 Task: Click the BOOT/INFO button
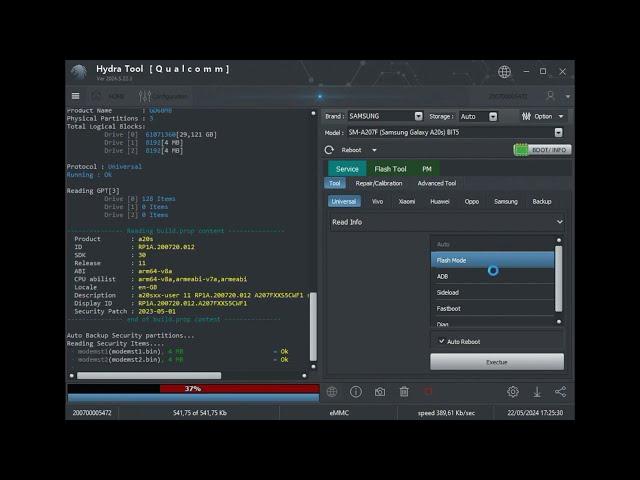(x=542, y=150)
